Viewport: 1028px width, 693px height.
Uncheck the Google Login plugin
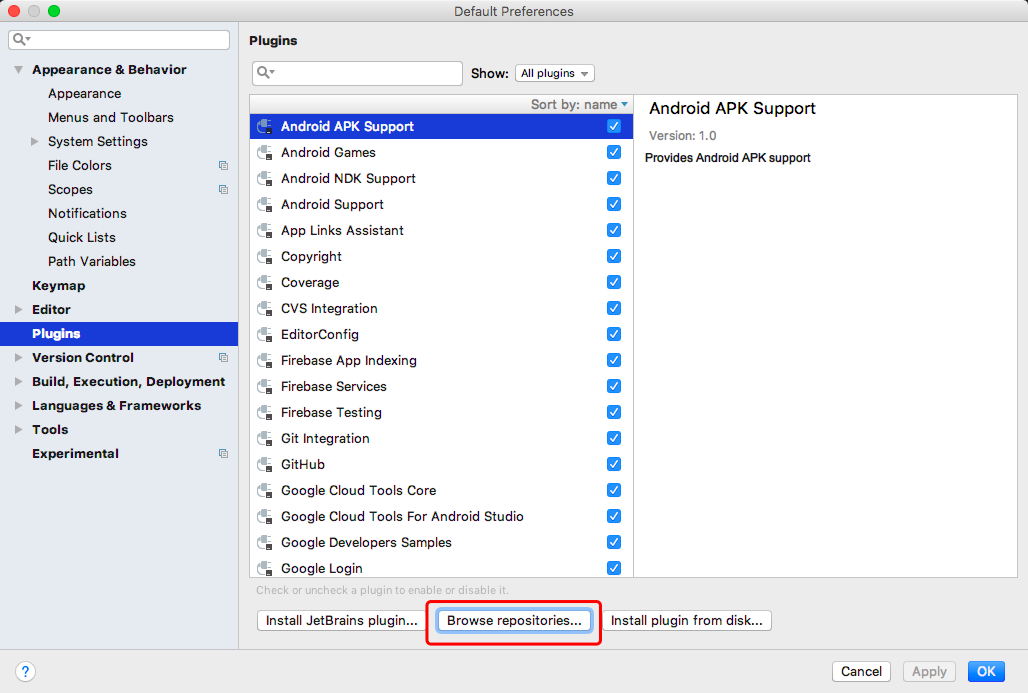(614, 568)
